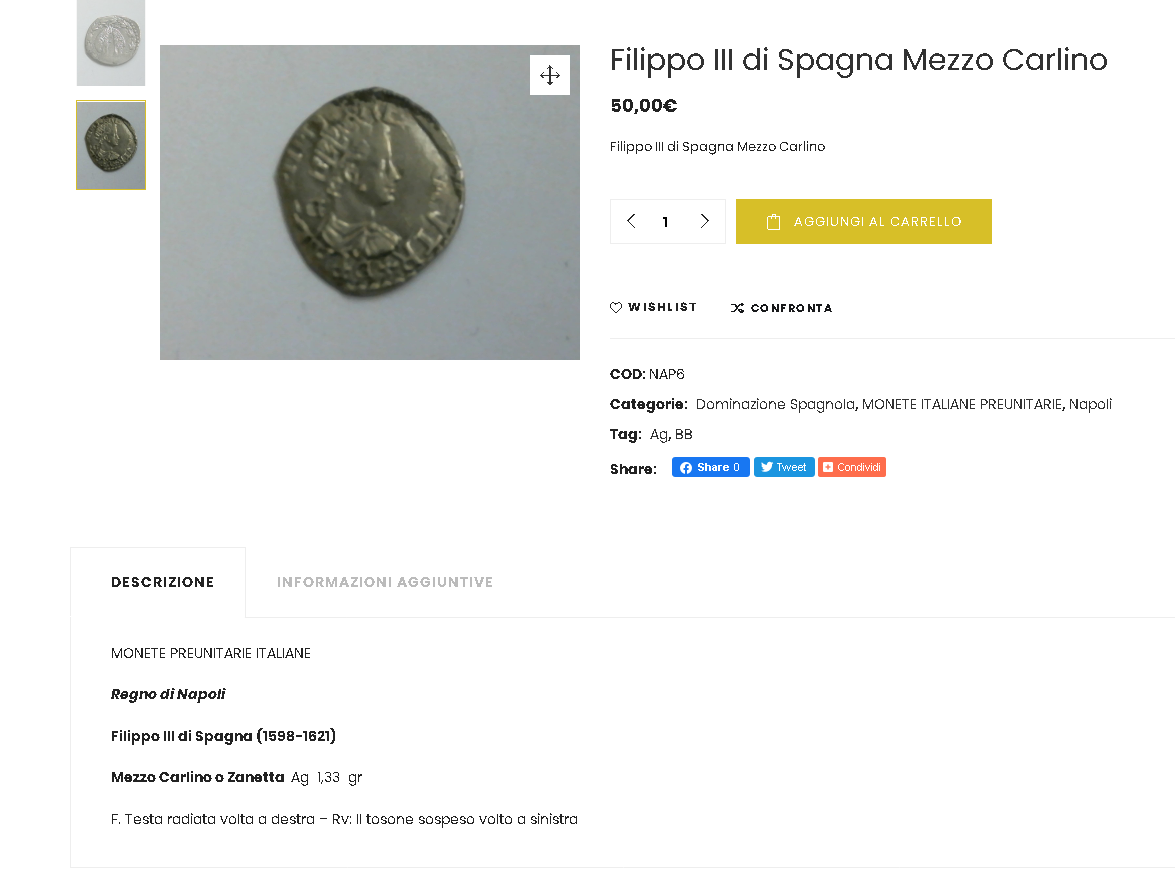This screenshot has width=1175, height=876.
Task: Share on Facebook button
Action: coord(710,467)
